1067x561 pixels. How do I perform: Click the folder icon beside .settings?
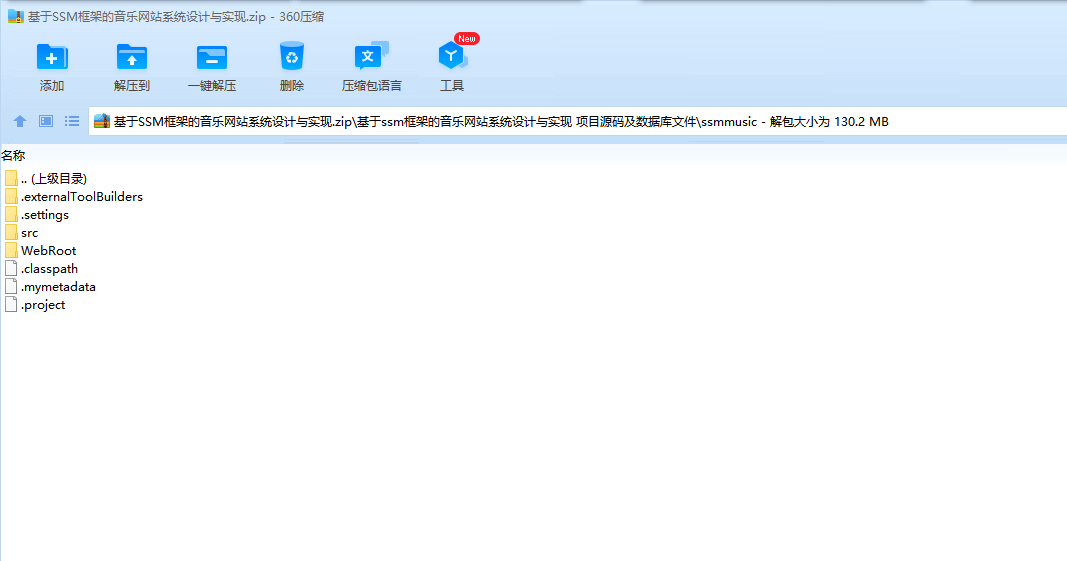[11, 214]
